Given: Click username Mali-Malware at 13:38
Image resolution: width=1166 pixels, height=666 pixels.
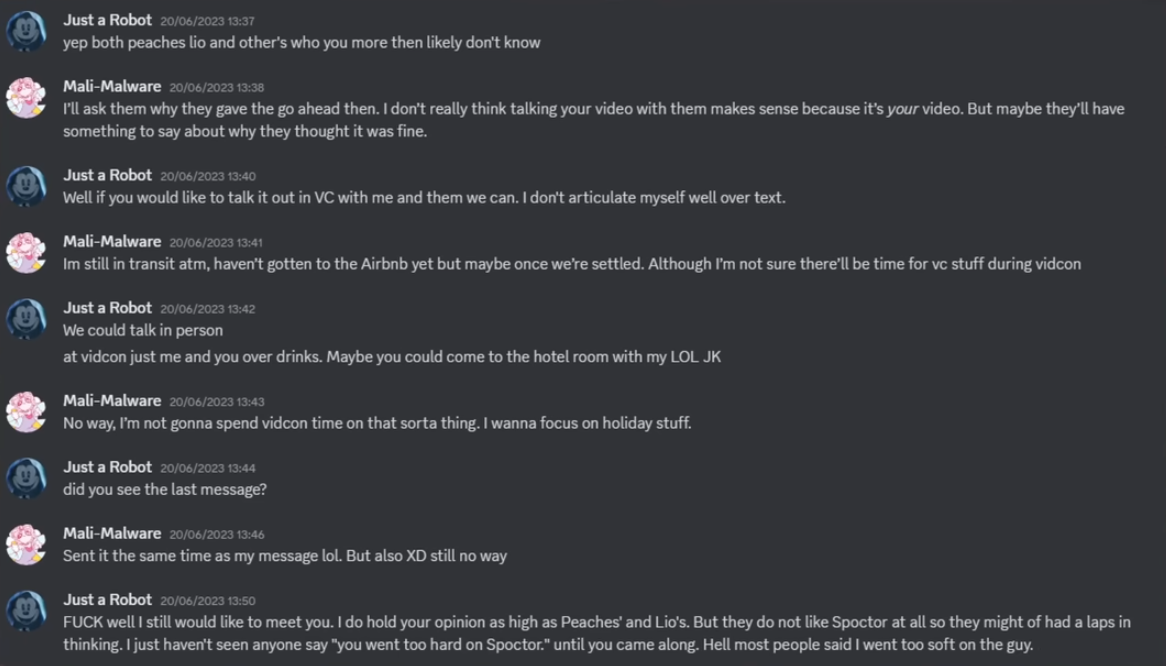Looking at the screenshot, I should [x=112, y=86].
